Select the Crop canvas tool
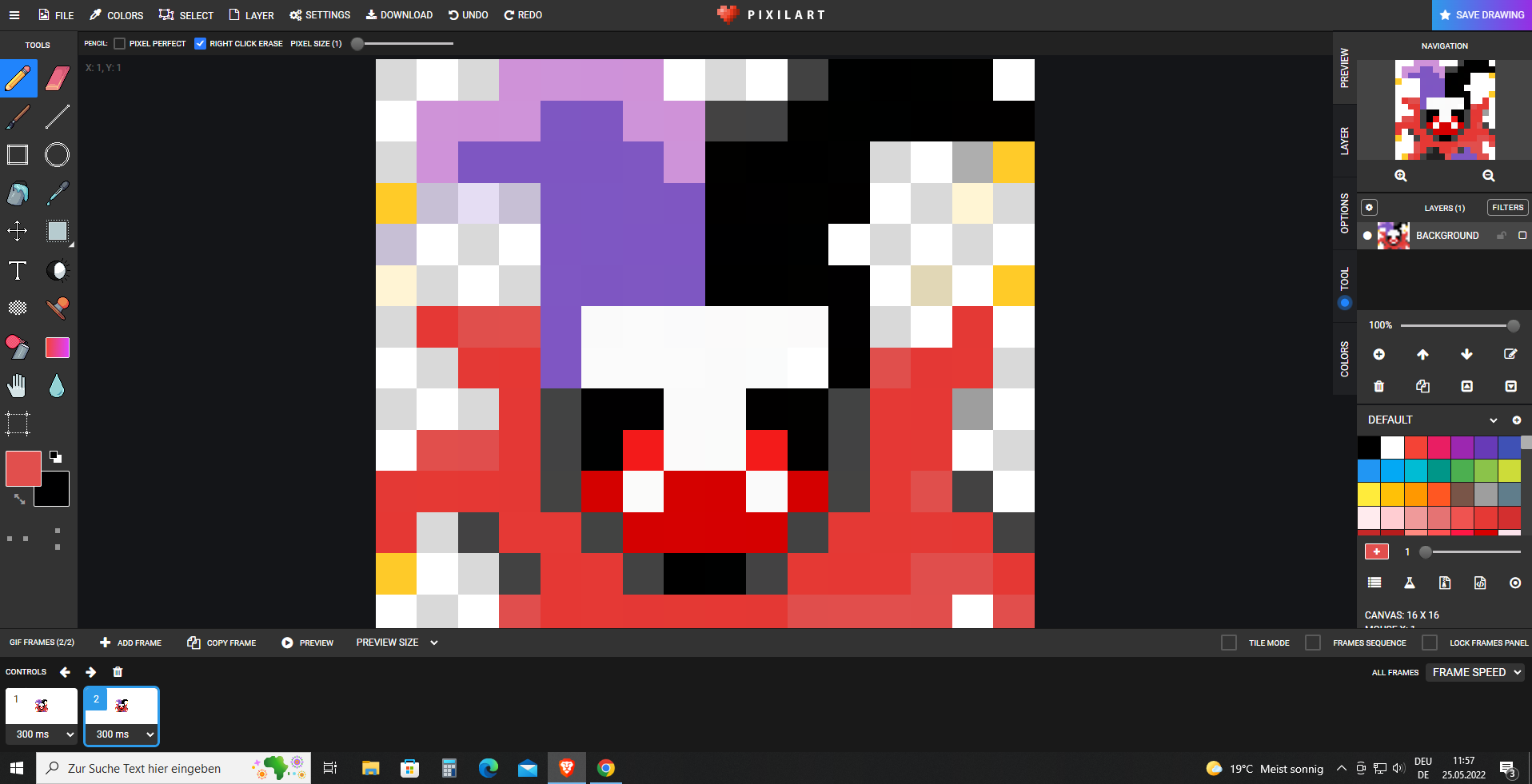The width and height of the screenshot is (1532, 784). point(18,424)
